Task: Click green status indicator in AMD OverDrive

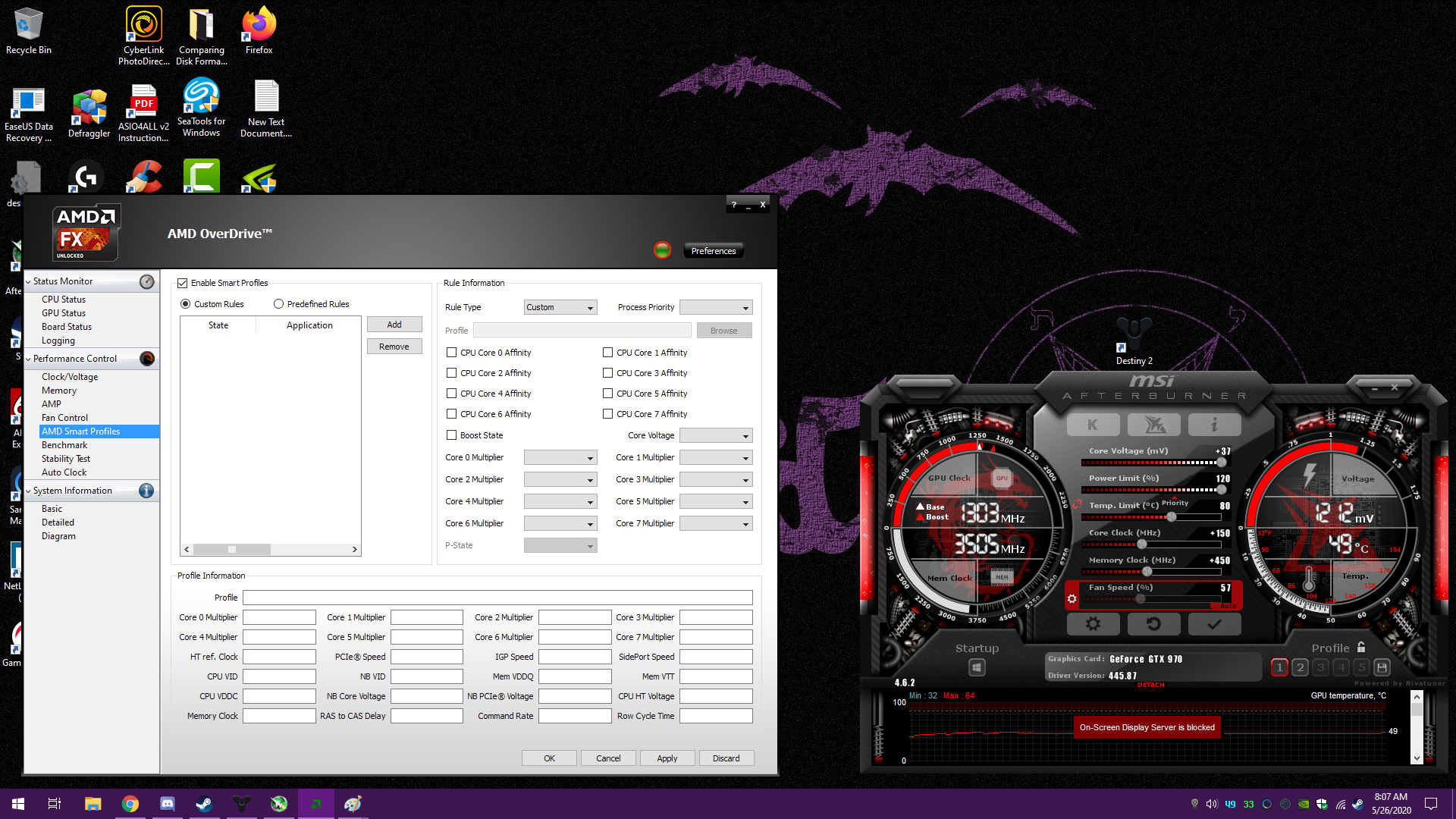Action: click(662, 250)
